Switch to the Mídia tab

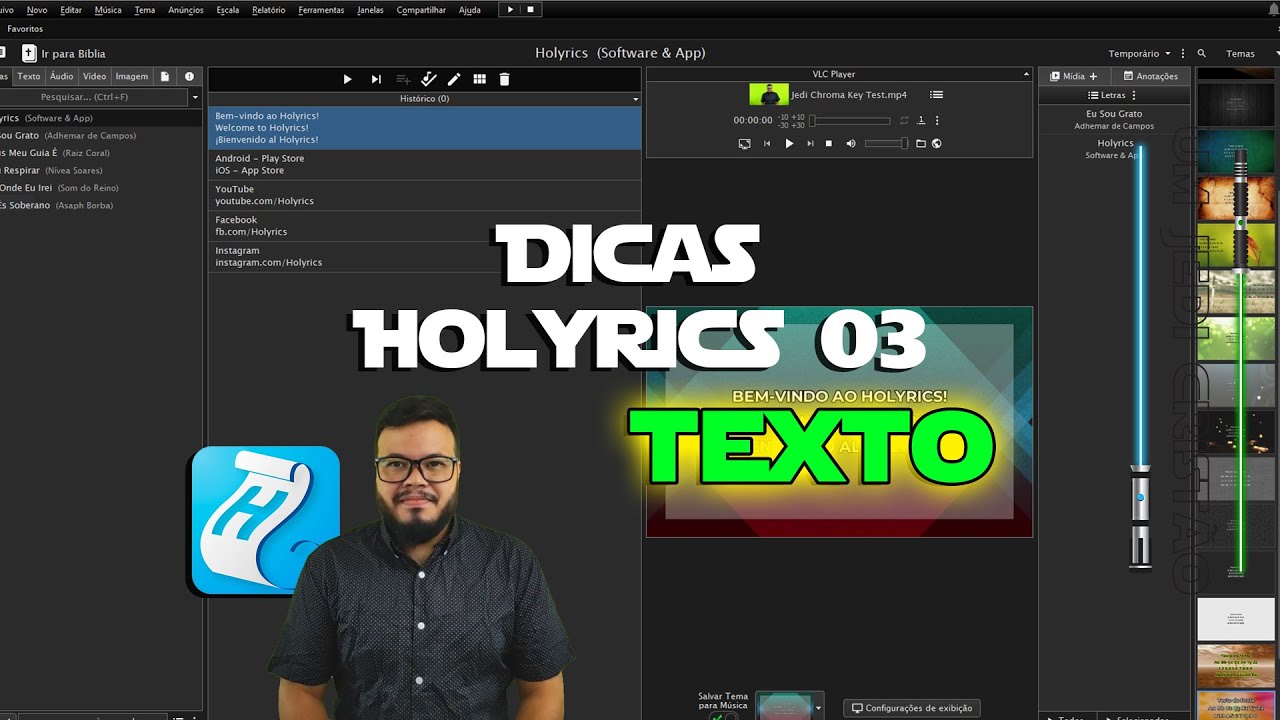click(1073, 76)
